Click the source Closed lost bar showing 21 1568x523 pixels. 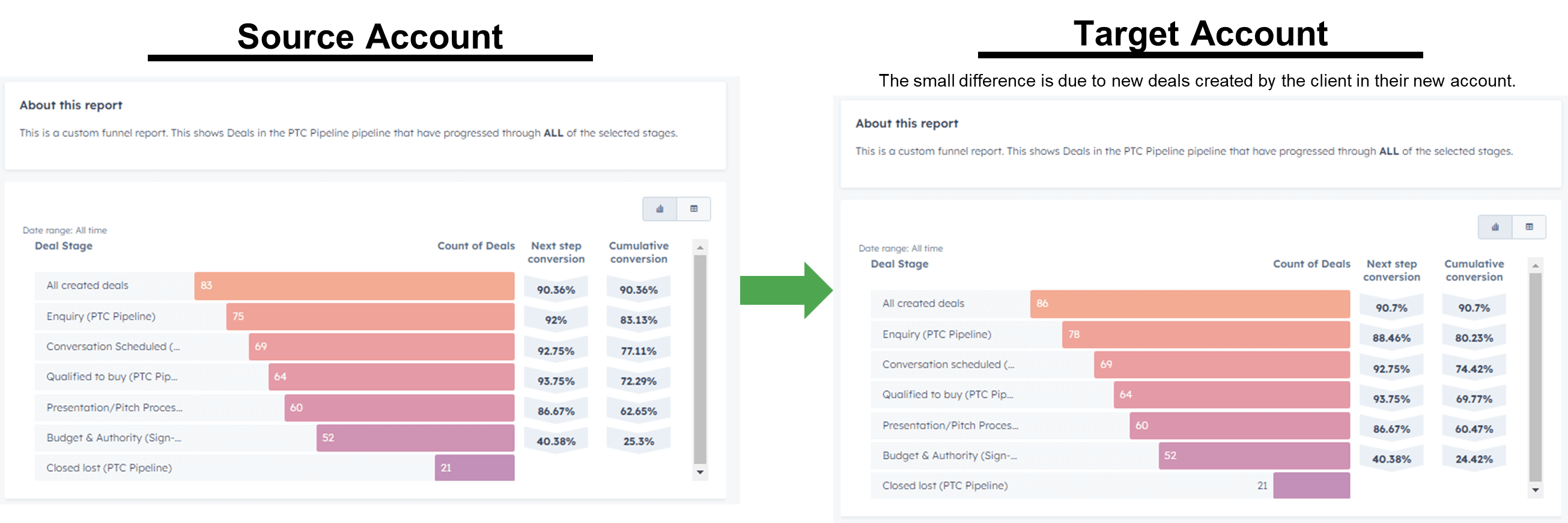[x=475, y=468]
